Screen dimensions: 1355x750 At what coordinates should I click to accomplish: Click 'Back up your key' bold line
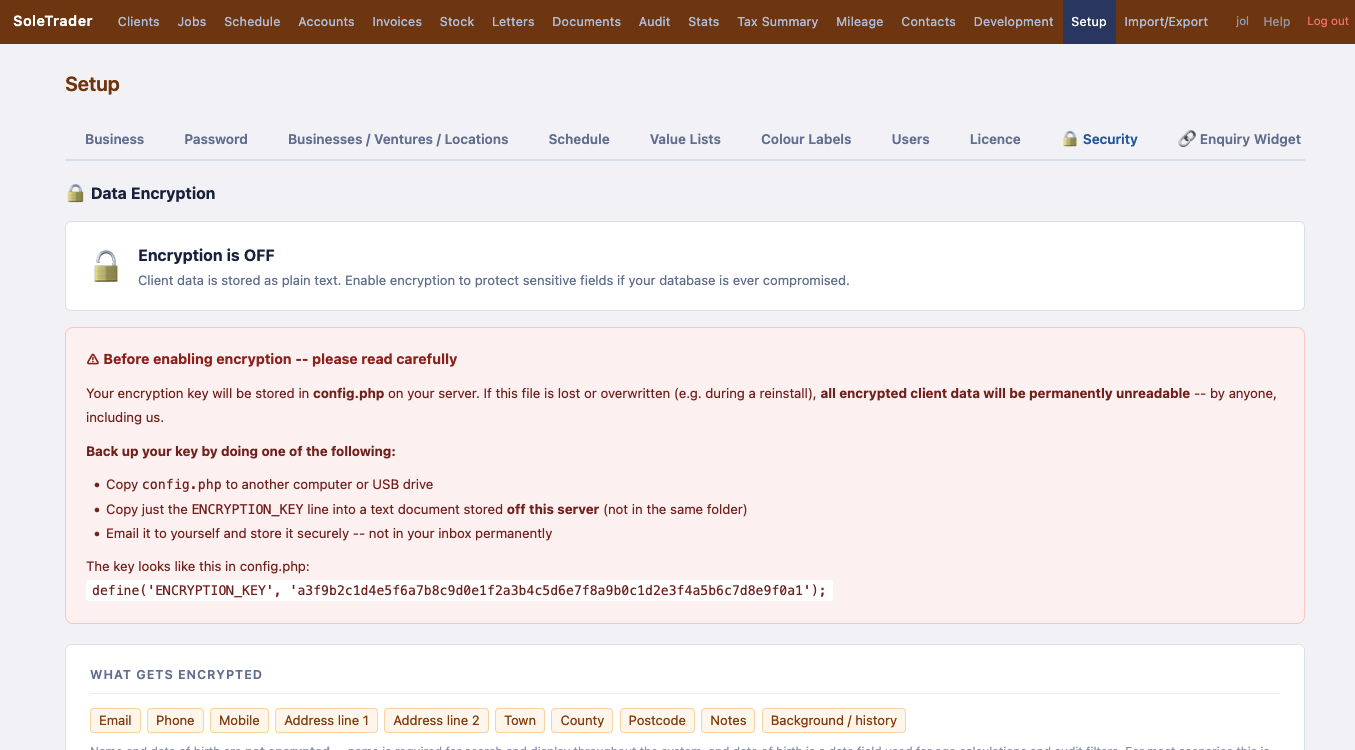point(240,451)
